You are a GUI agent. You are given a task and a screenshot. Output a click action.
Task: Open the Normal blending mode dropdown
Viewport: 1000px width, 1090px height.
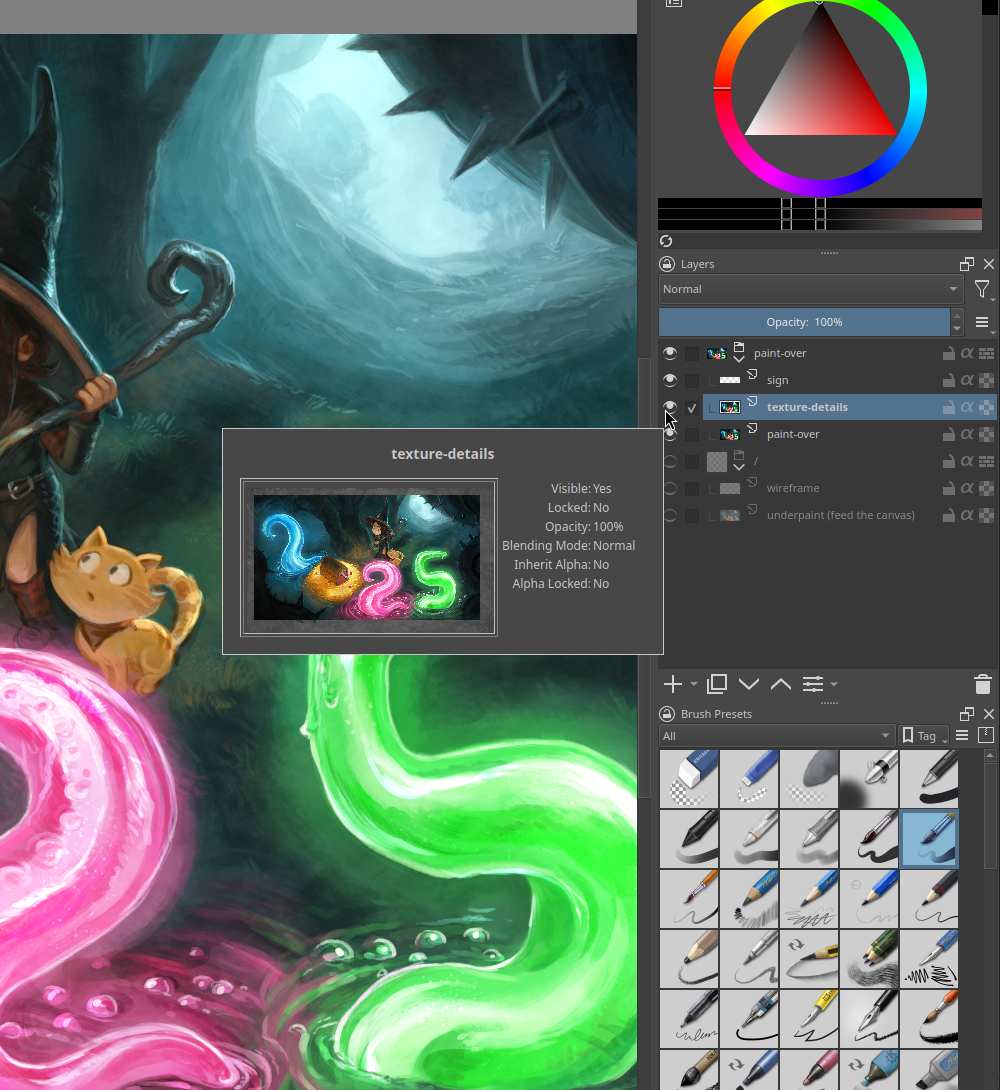point(809,289)
